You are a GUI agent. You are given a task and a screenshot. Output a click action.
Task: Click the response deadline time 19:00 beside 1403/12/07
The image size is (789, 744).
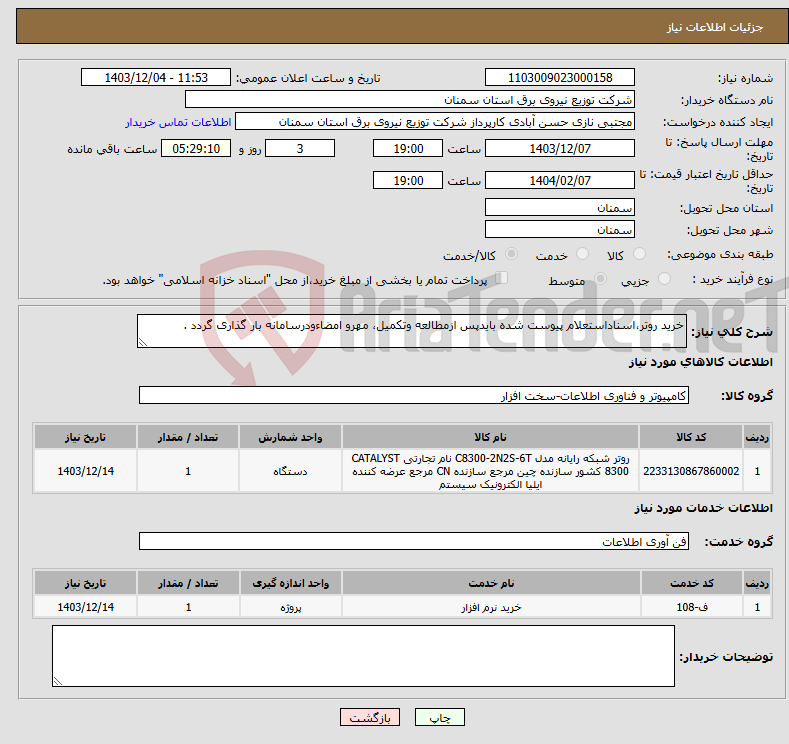pyautogui.click(x=408, y=148)
